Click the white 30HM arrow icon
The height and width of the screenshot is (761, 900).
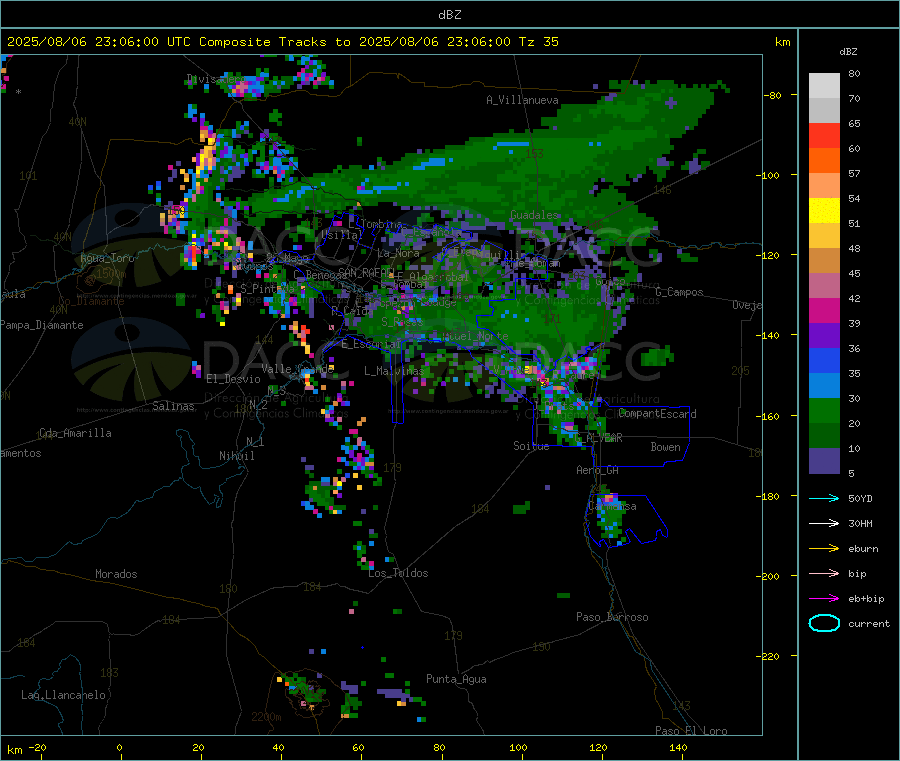point(824,523)
